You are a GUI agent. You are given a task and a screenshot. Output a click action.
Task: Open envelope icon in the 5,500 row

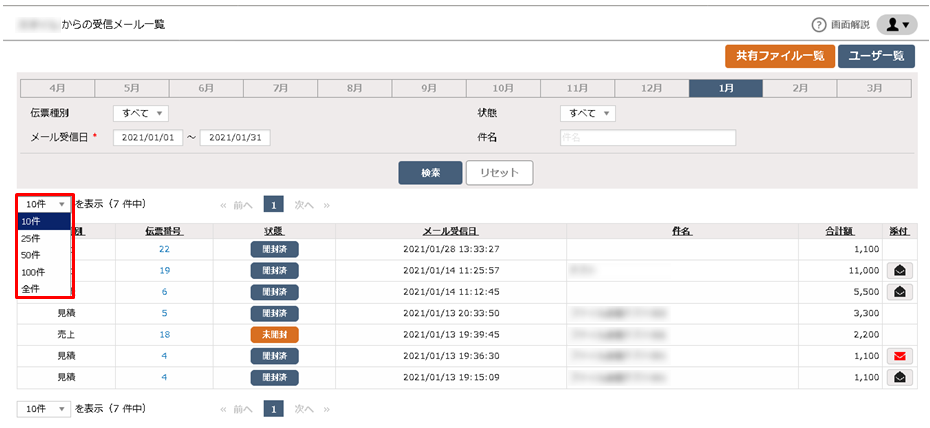click(900, 292)
